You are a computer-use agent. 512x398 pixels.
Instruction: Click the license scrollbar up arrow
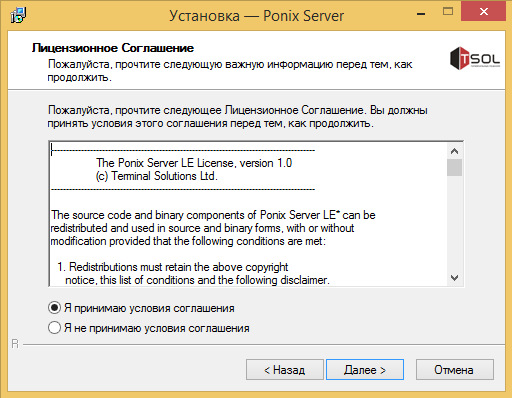tap(454, 151)
